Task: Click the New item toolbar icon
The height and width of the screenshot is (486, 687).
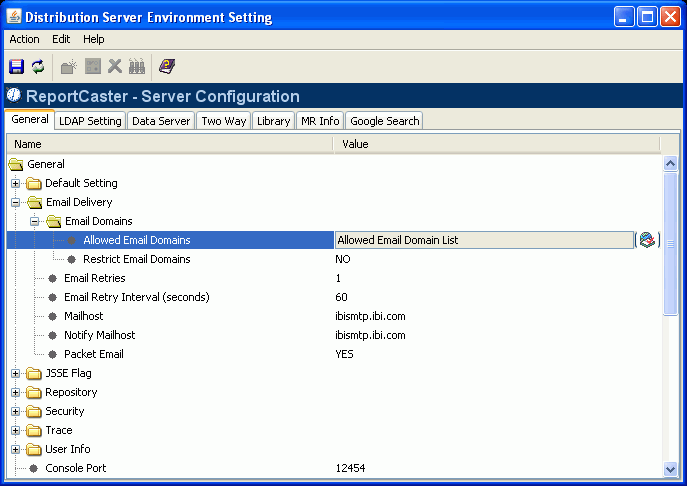Action: point(69,67)
